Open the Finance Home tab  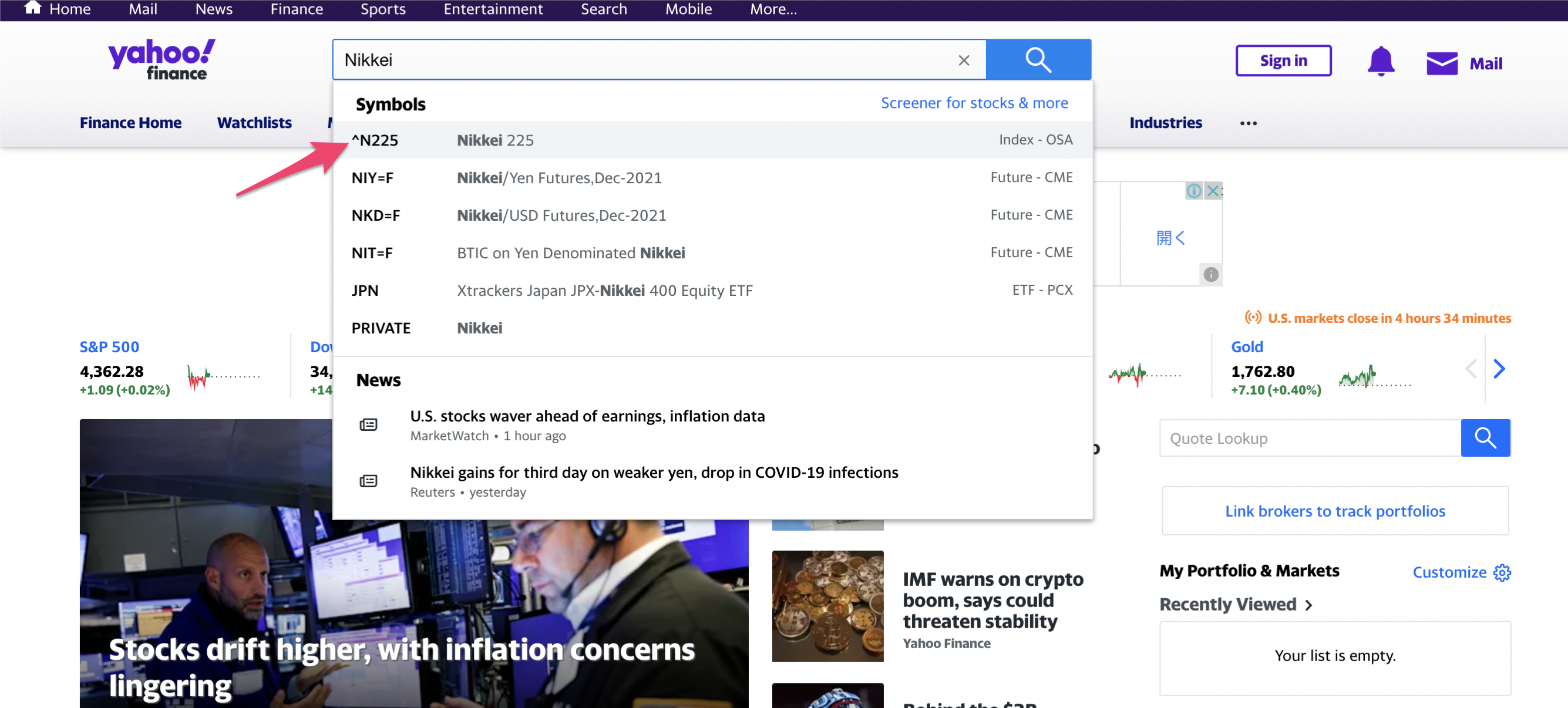[x=130, y=122]
